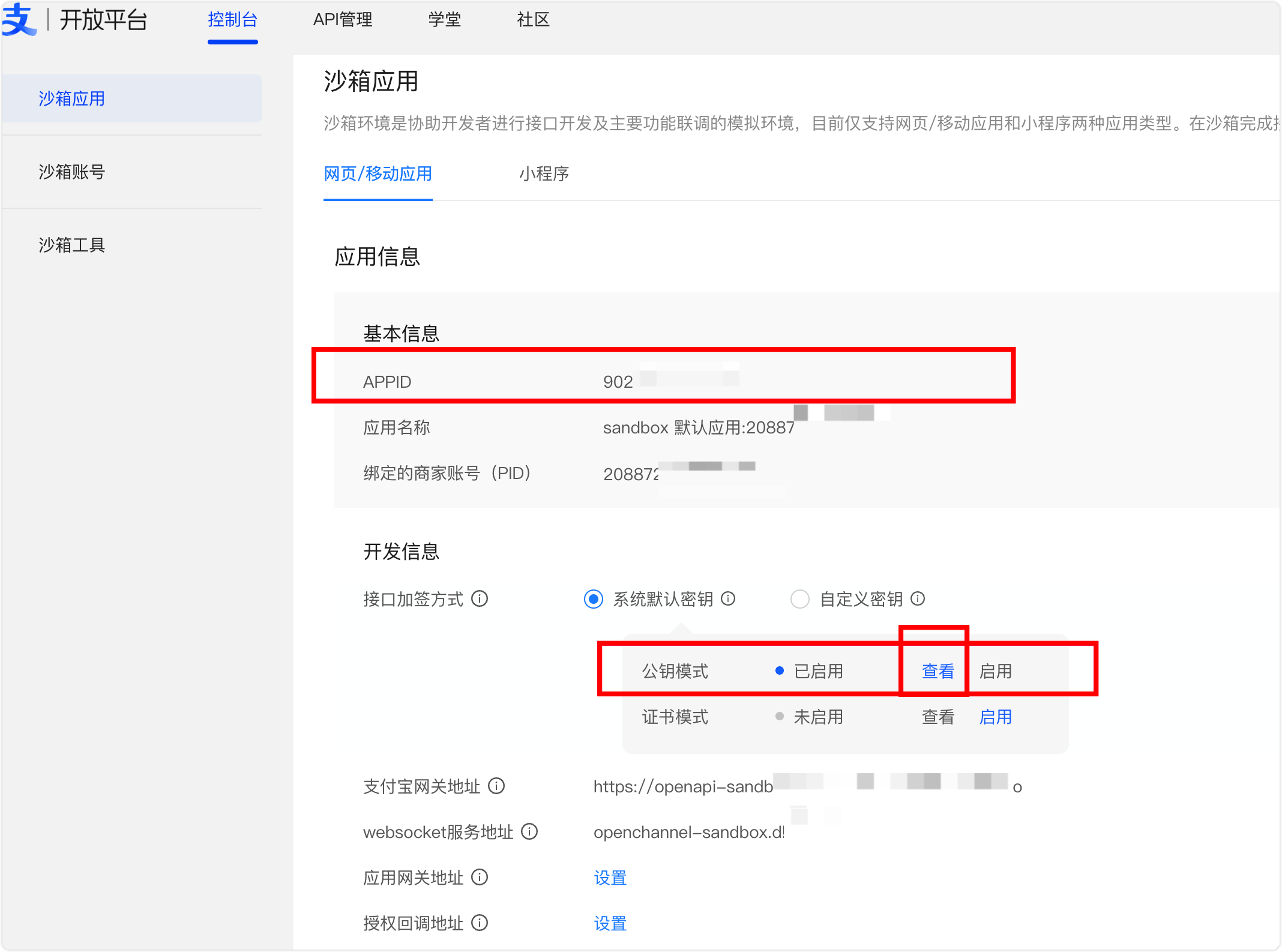Click info icon beside 应用网关地址
Image resolution: width=1282 pixels, height=952 pixels.
tap(480, 877)
